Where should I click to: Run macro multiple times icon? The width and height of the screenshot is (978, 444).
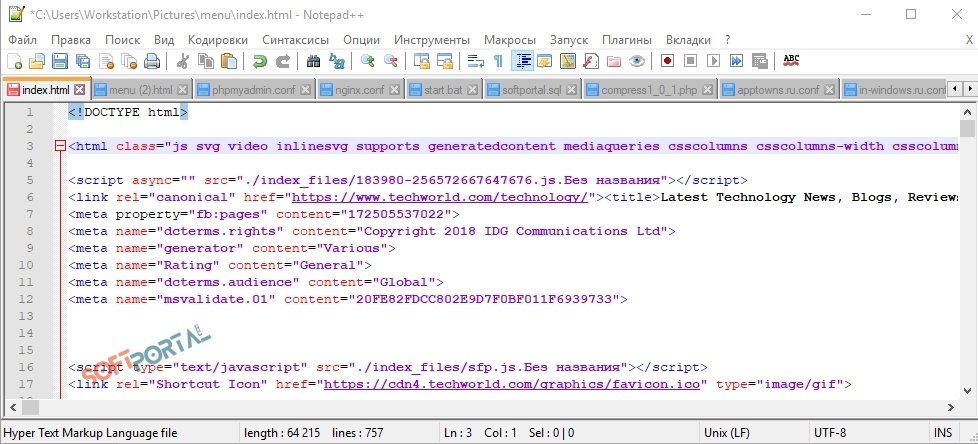pos(737,61)
